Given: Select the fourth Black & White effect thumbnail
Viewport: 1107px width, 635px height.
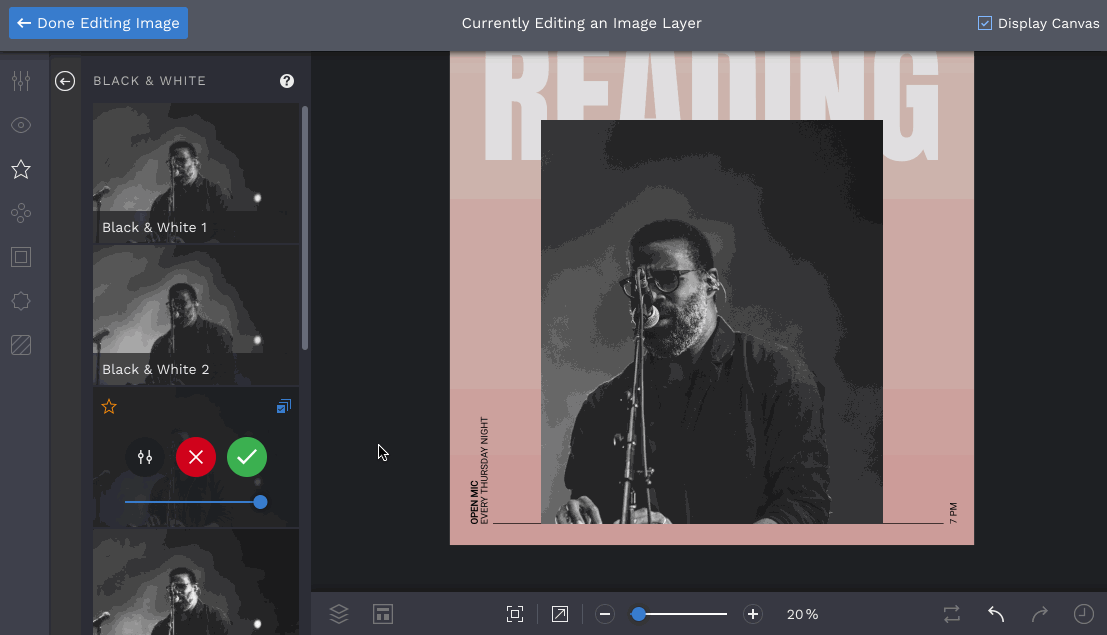Looking at the screenshot, I should [196, 582].
